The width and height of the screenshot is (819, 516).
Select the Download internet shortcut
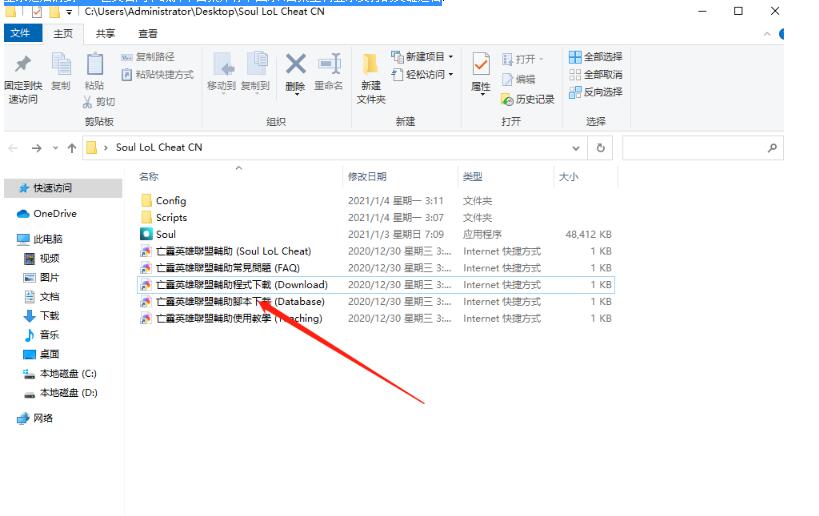(376, 285)
